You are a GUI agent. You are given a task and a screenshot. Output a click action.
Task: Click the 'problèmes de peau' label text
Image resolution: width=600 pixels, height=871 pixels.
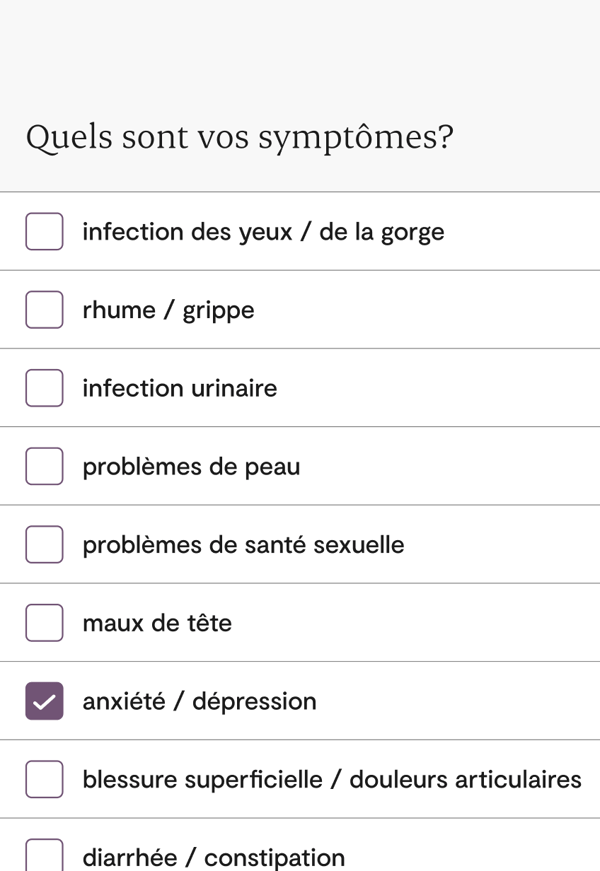click(191, 466)
